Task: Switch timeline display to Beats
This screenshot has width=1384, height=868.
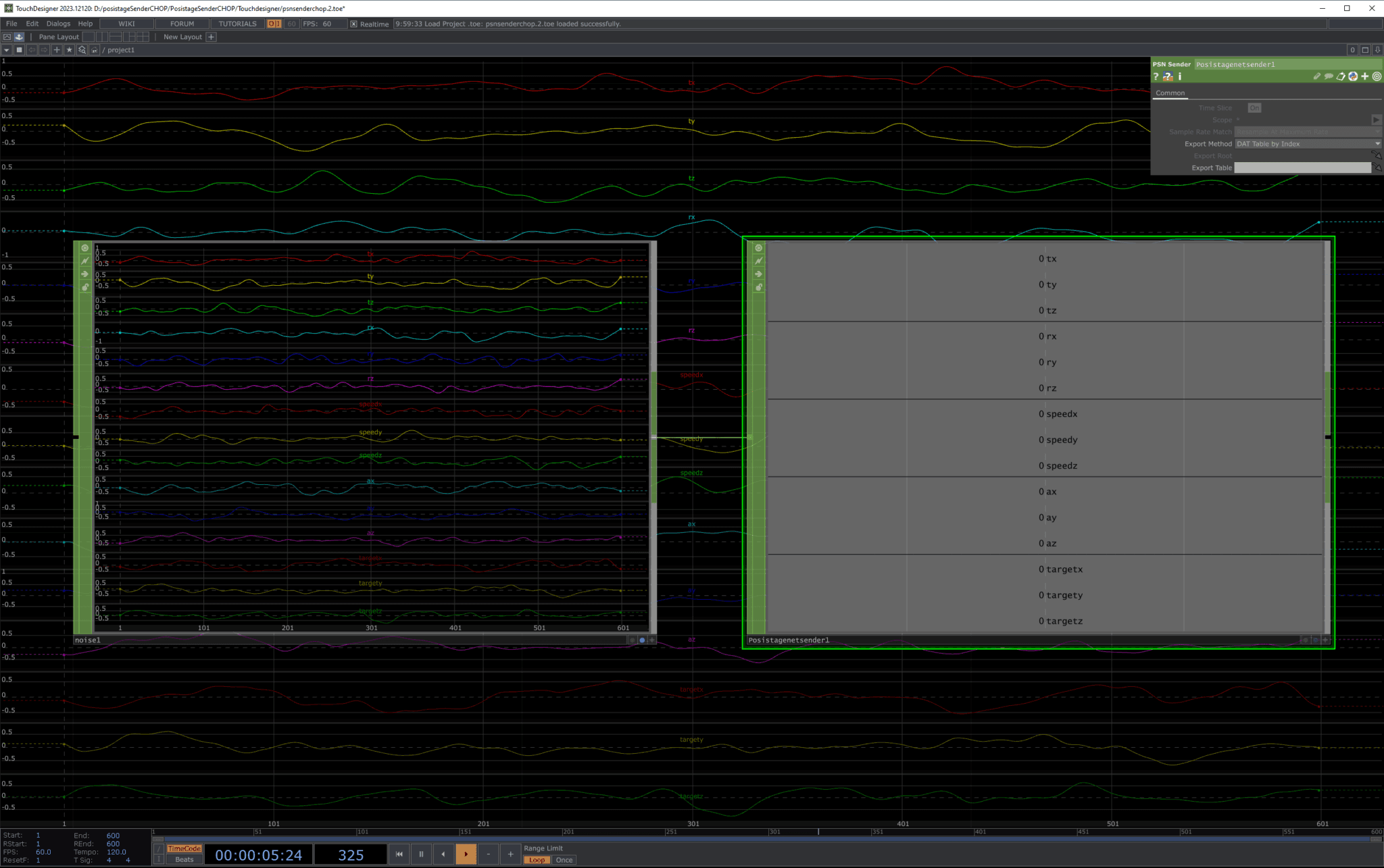Action: [x=184, y=860]
